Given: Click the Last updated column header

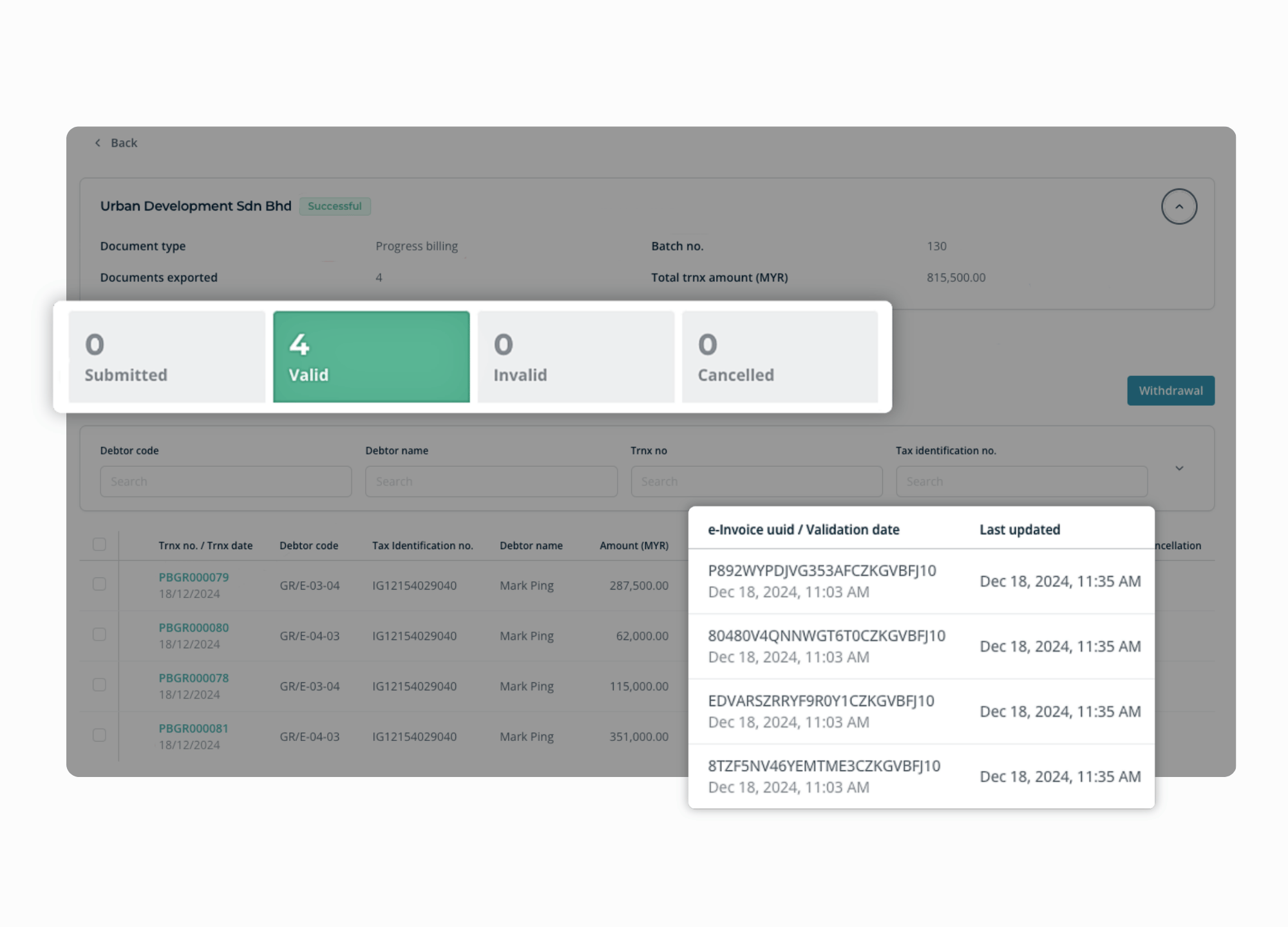Looking at the screenshot, I should [x=1020, y=530].
